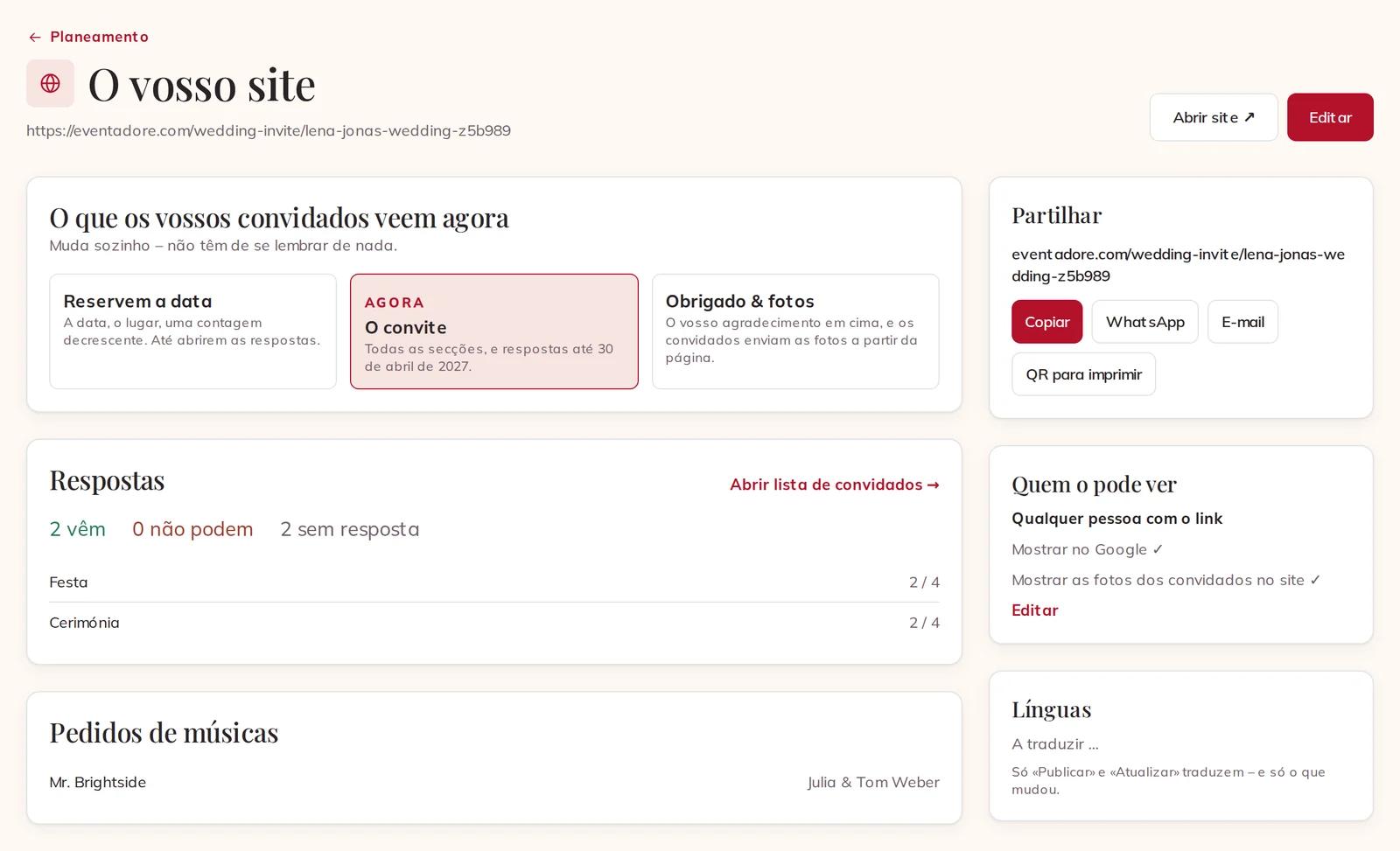Click the Pedidos de músicas heading
Image resolution: width=1400 pixels, height=851 pixels.
pos(164,732)
